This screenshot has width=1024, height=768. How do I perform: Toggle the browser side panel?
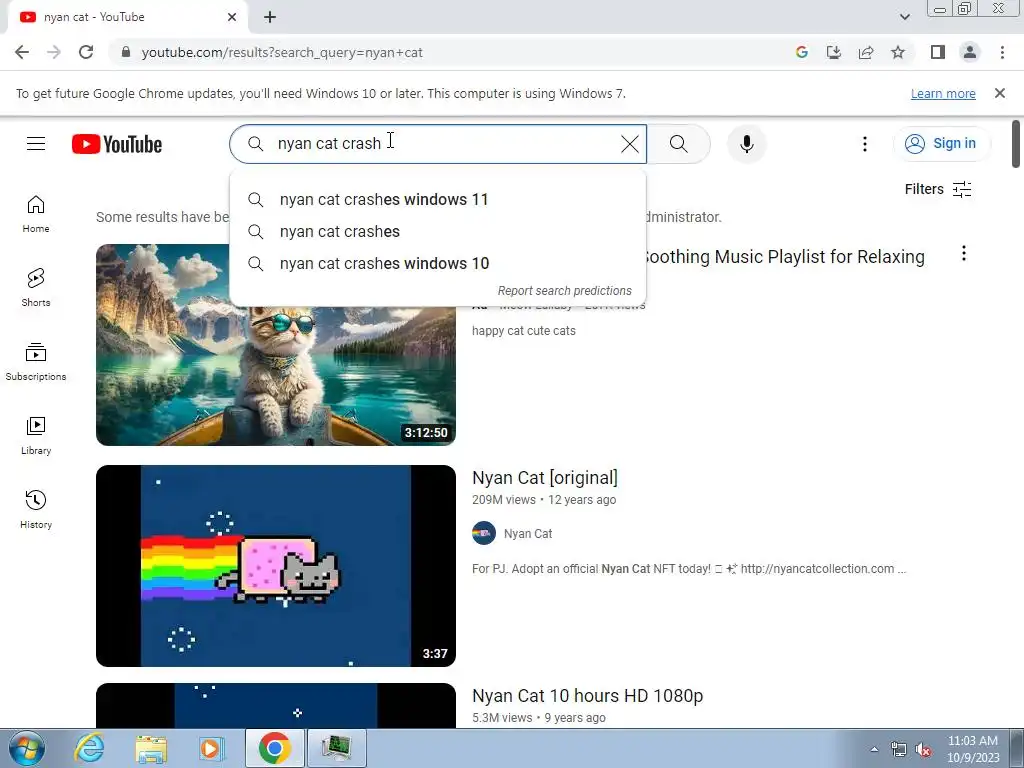click(x=938, y=52)
